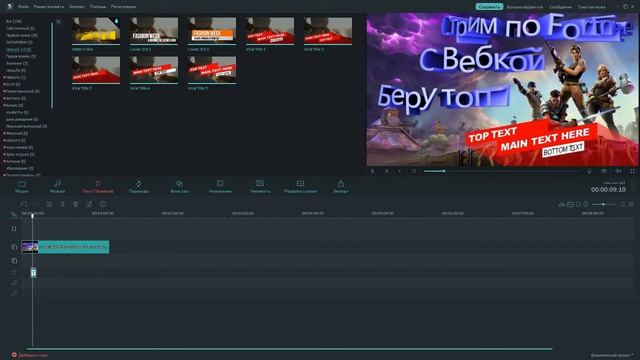Open the Переходы transitions tab
This screenshot has width=640, height=360.
point(139,187)
